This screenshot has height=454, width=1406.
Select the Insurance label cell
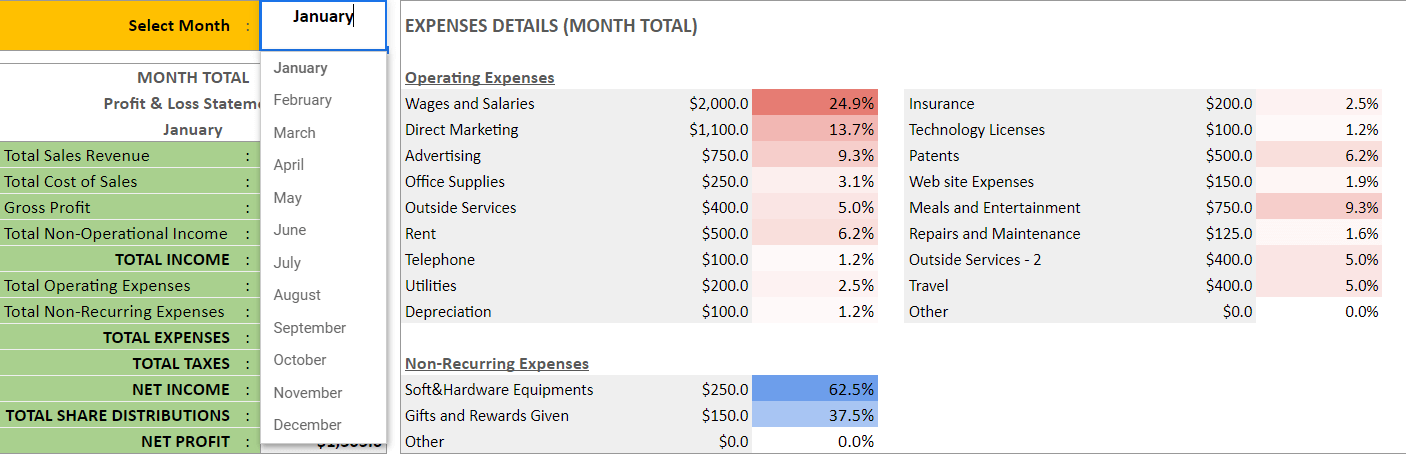click(x=941, y=104)
